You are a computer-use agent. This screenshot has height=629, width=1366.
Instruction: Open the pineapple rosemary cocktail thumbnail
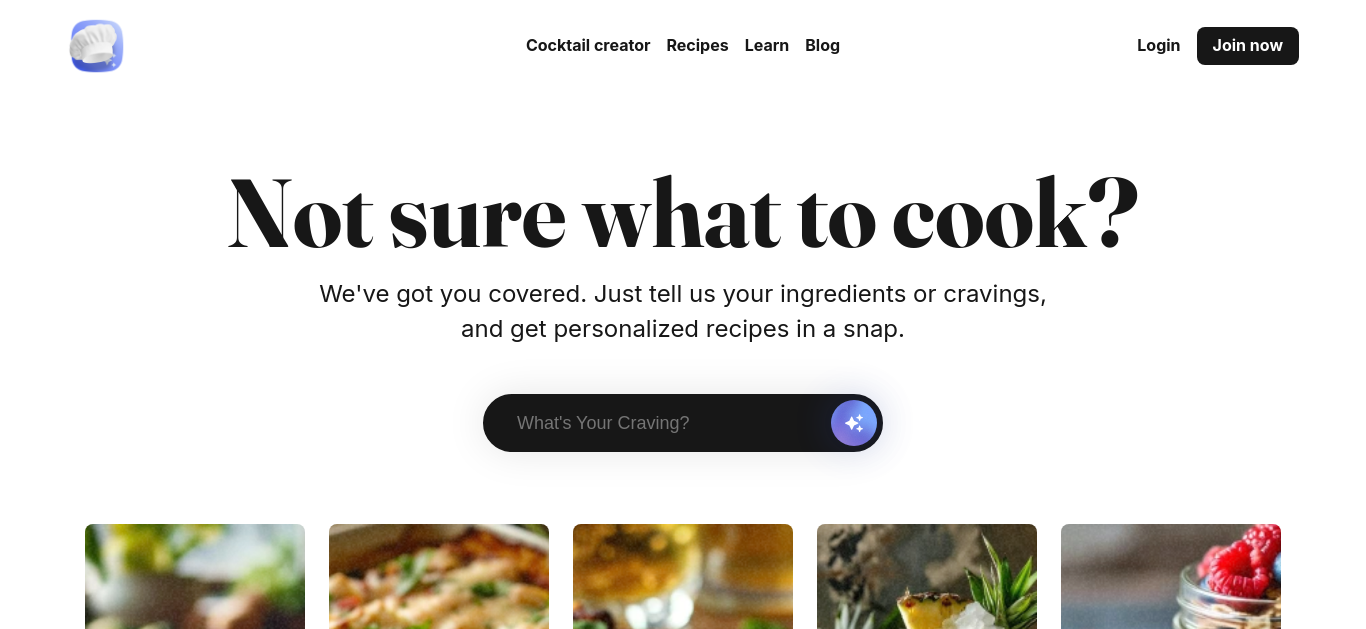click(927, 576)
